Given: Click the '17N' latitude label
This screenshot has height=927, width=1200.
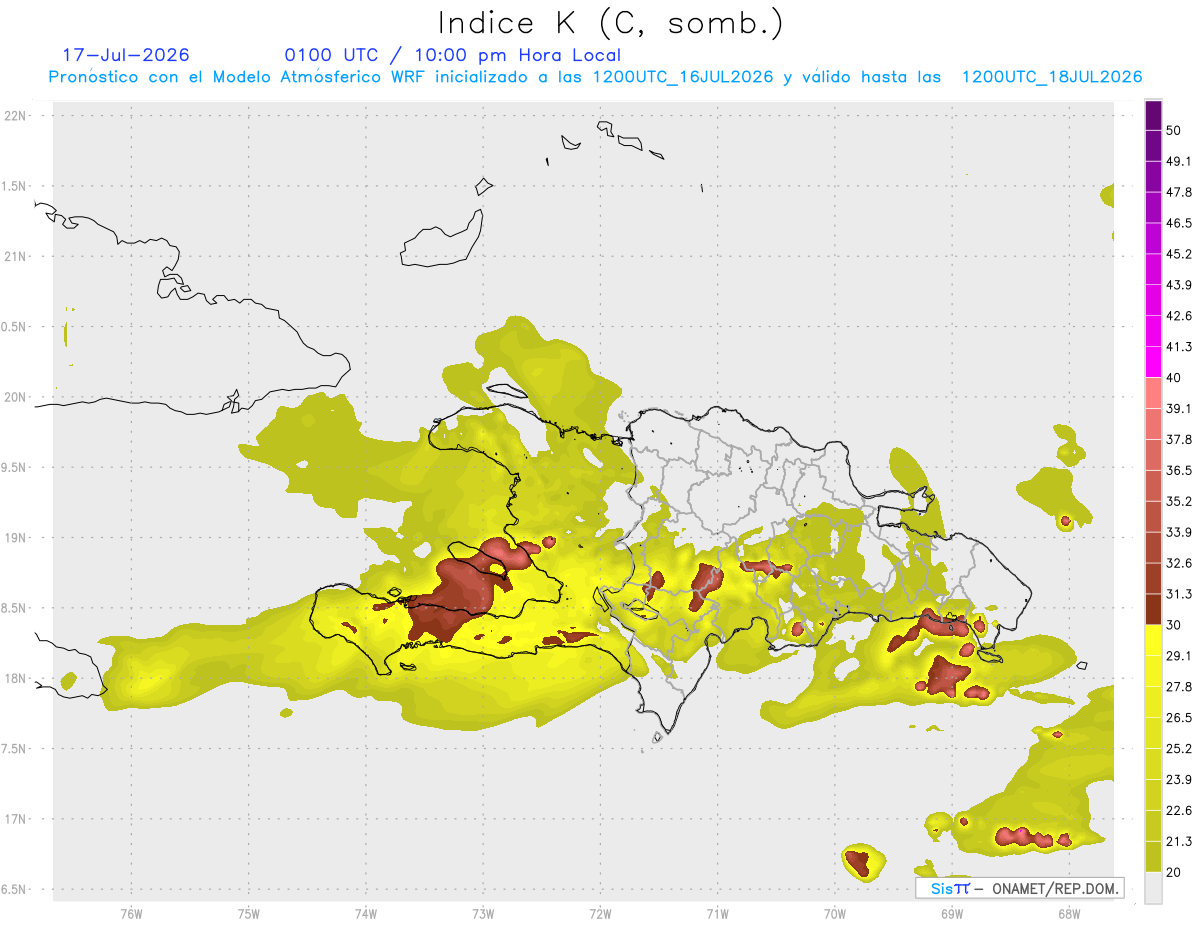Looking at the screenshot, I should click(x=17, y=819).
